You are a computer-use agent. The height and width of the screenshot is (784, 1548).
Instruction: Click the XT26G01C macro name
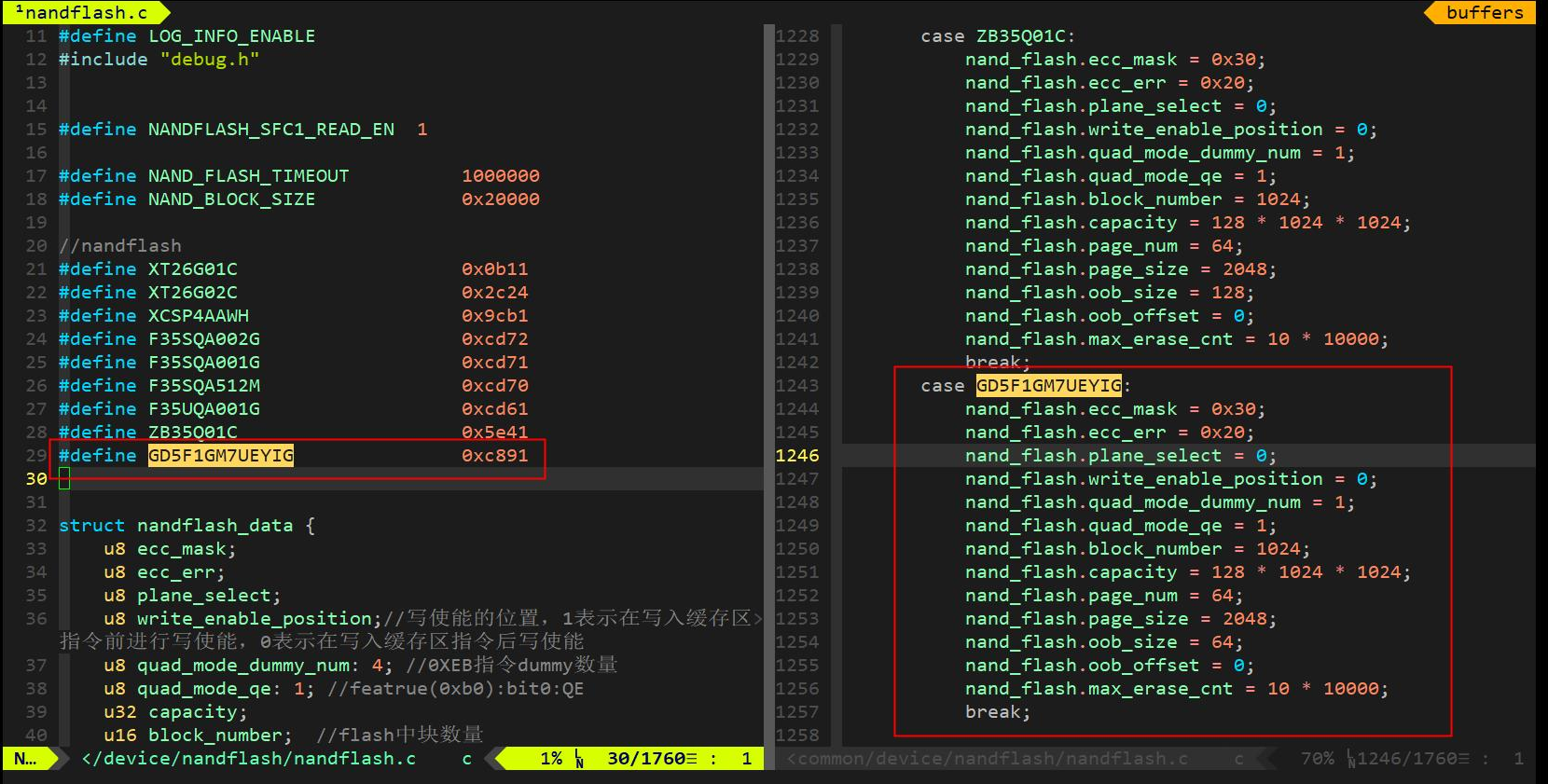(x=193, y=269)
